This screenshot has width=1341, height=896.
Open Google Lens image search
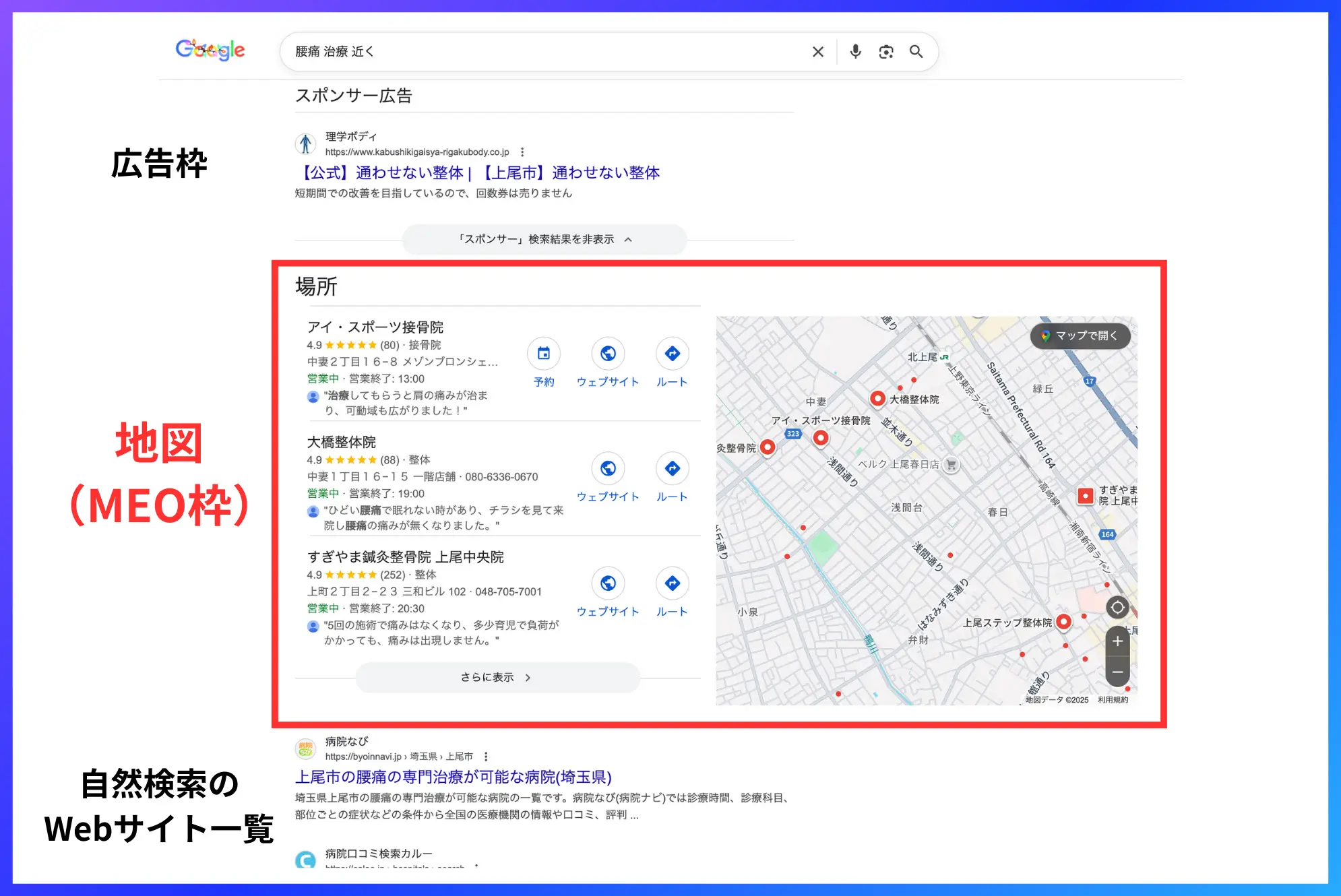click(x=886, y=51)
